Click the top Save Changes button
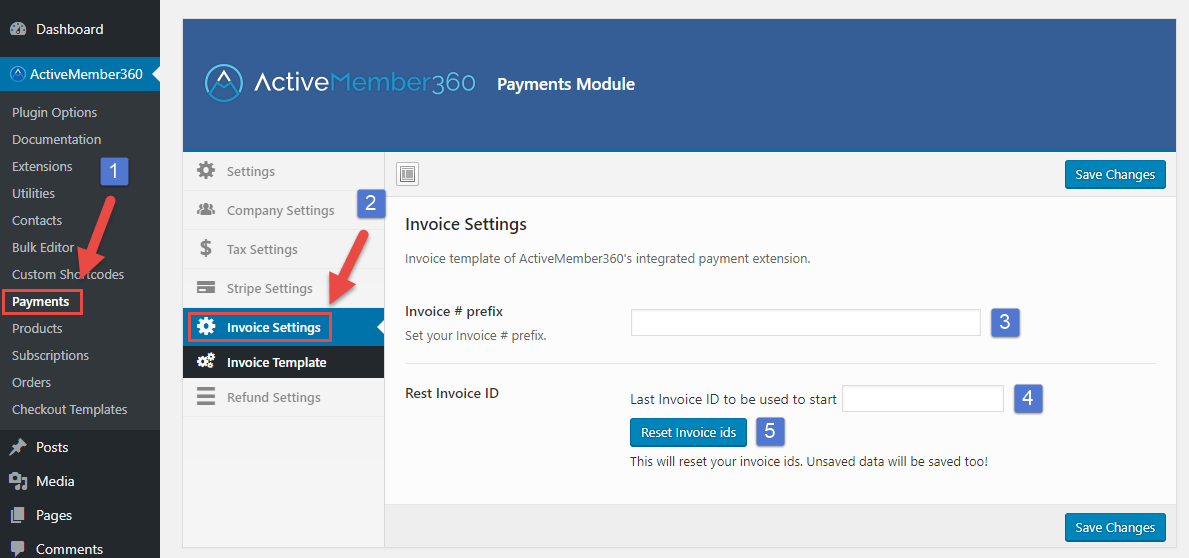This screenshot has width=1189, height=558. click(1115, 174)
